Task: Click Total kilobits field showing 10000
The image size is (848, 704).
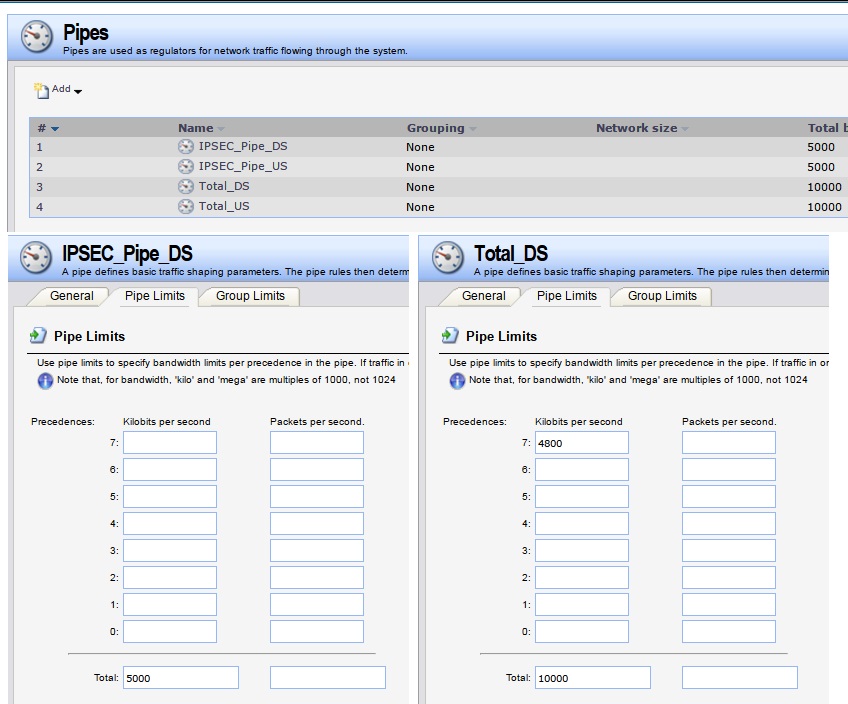Action: tap(592, 678)
